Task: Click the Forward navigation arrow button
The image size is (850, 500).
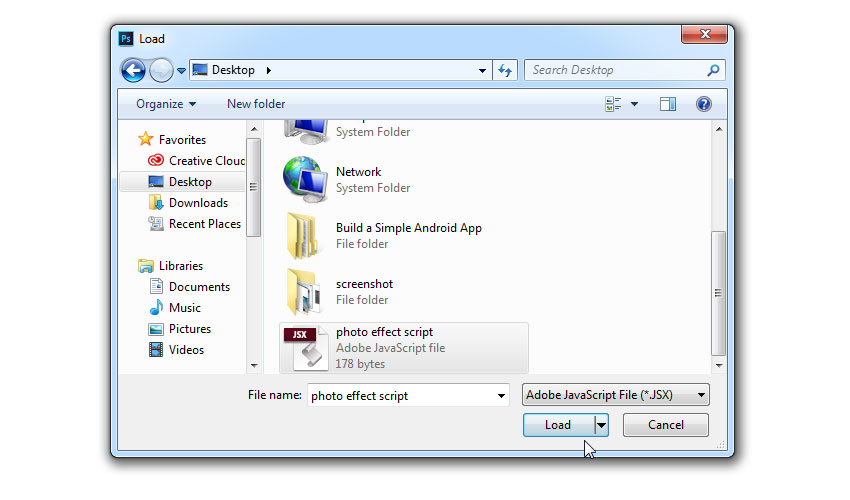Action: [x=161, y=70]
